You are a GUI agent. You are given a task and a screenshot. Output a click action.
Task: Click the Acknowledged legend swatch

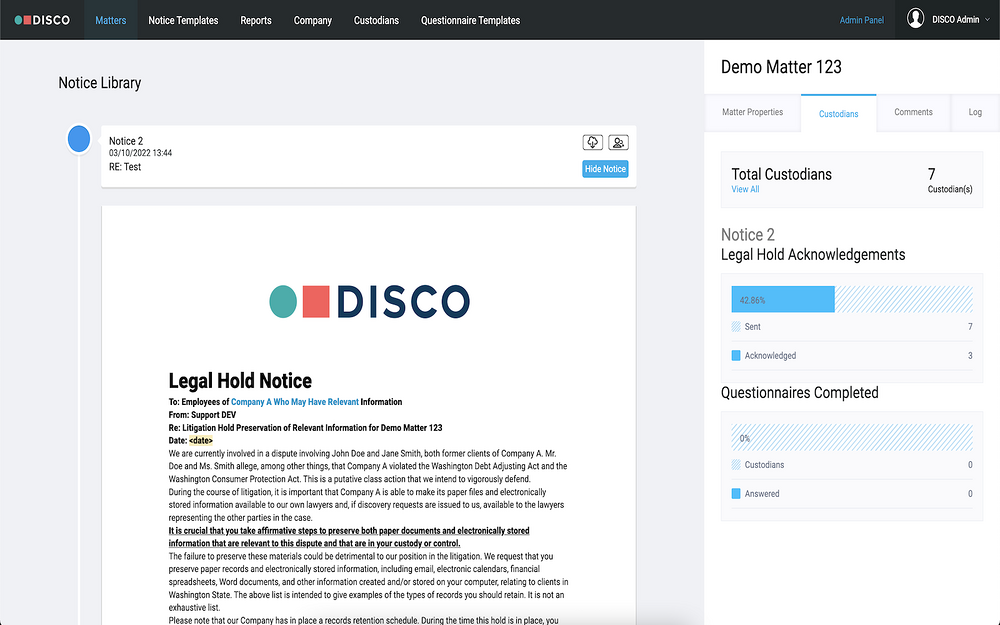[x=736, y=355]
